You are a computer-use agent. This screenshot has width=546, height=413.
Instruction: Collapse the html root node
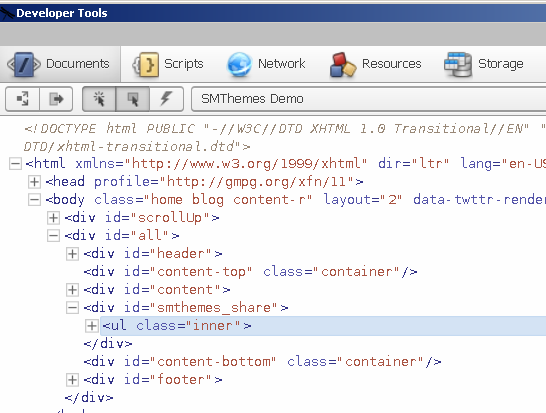point(15,163)
